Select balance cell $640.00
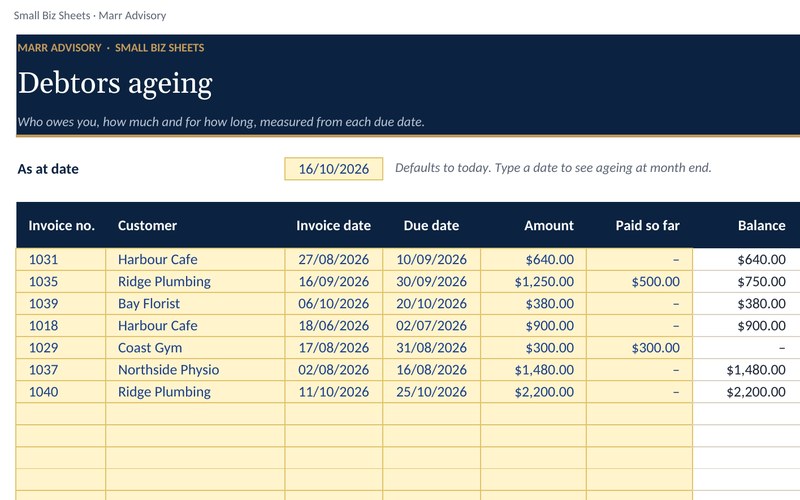Viewport: 800px width, 500px height. (746, 259)
